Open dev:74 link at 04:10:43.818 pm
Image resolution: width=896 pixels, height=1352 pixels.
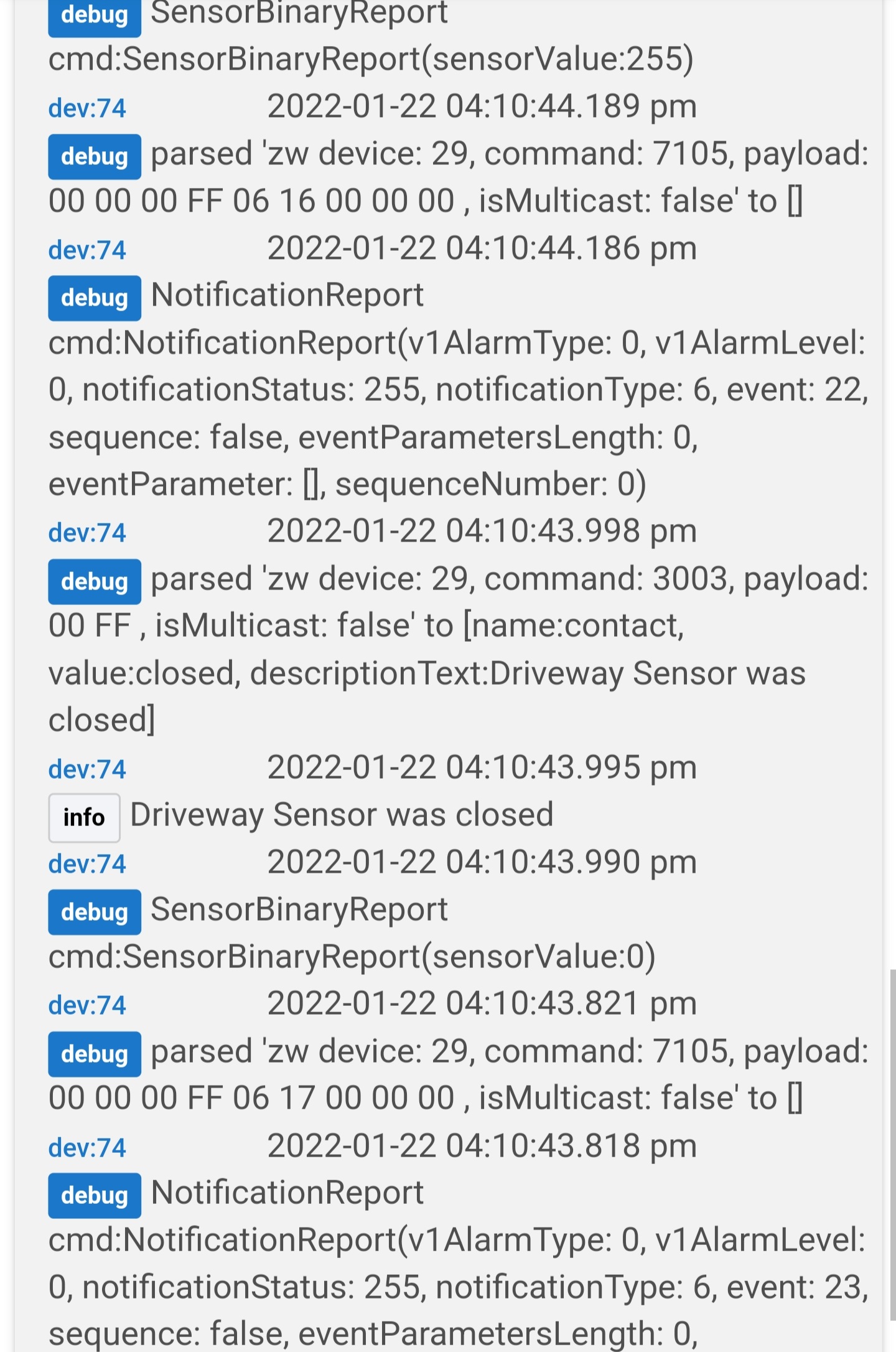point(87,1148)
